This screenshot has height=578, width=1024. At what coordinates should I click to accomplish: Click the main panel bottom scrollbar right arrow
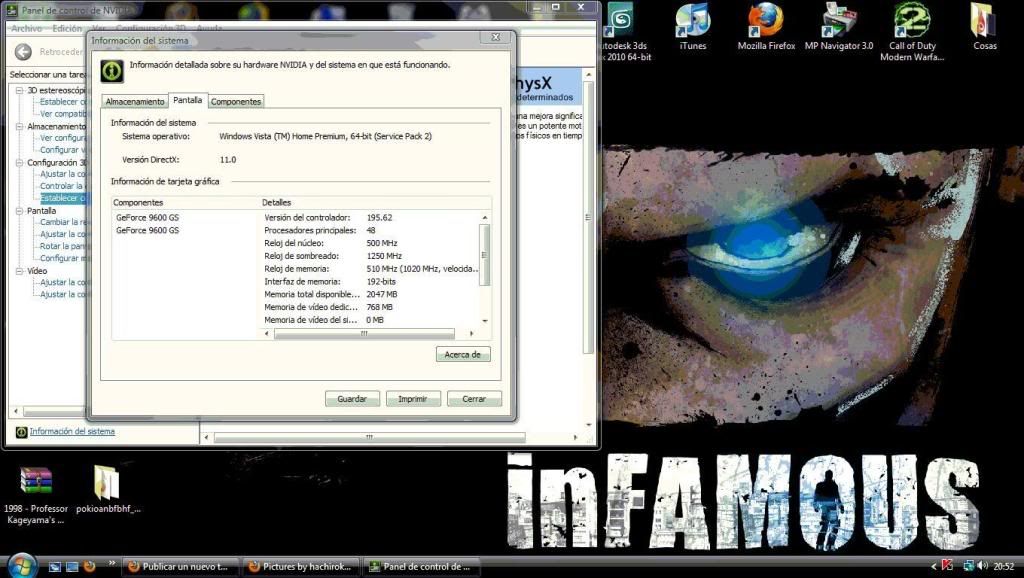(575, 438)
